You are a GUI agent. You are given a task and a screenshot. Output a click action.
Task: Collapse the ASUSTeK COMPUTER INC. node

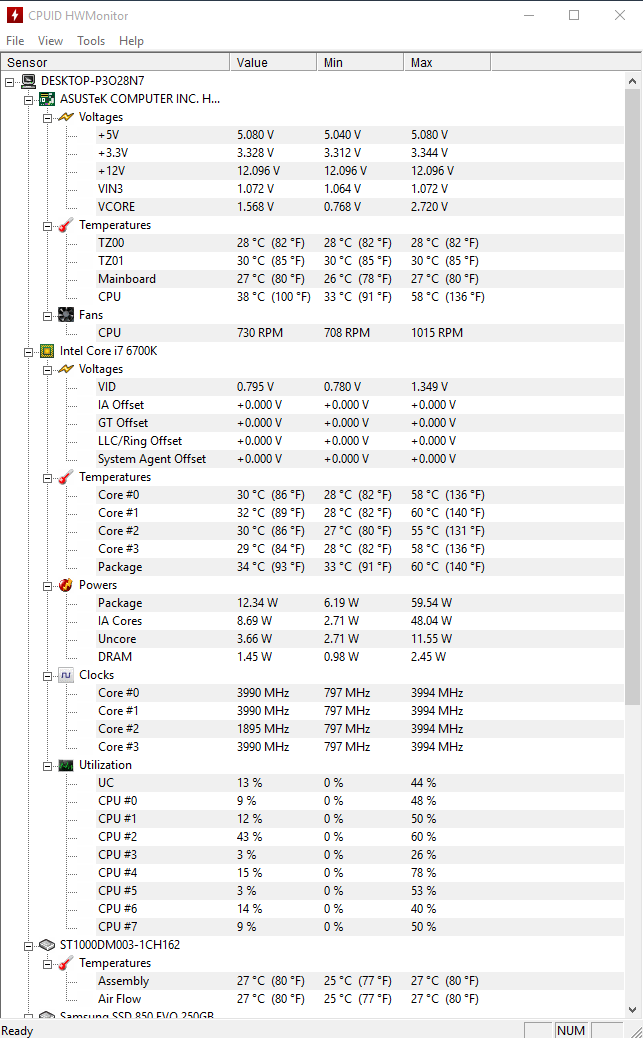29,99
